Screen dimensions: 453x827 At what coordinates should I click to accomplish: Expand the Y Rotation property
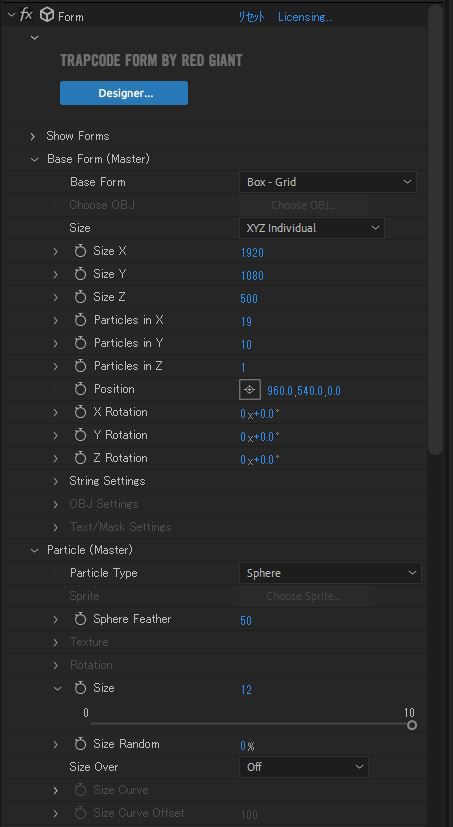coord(56,436)
